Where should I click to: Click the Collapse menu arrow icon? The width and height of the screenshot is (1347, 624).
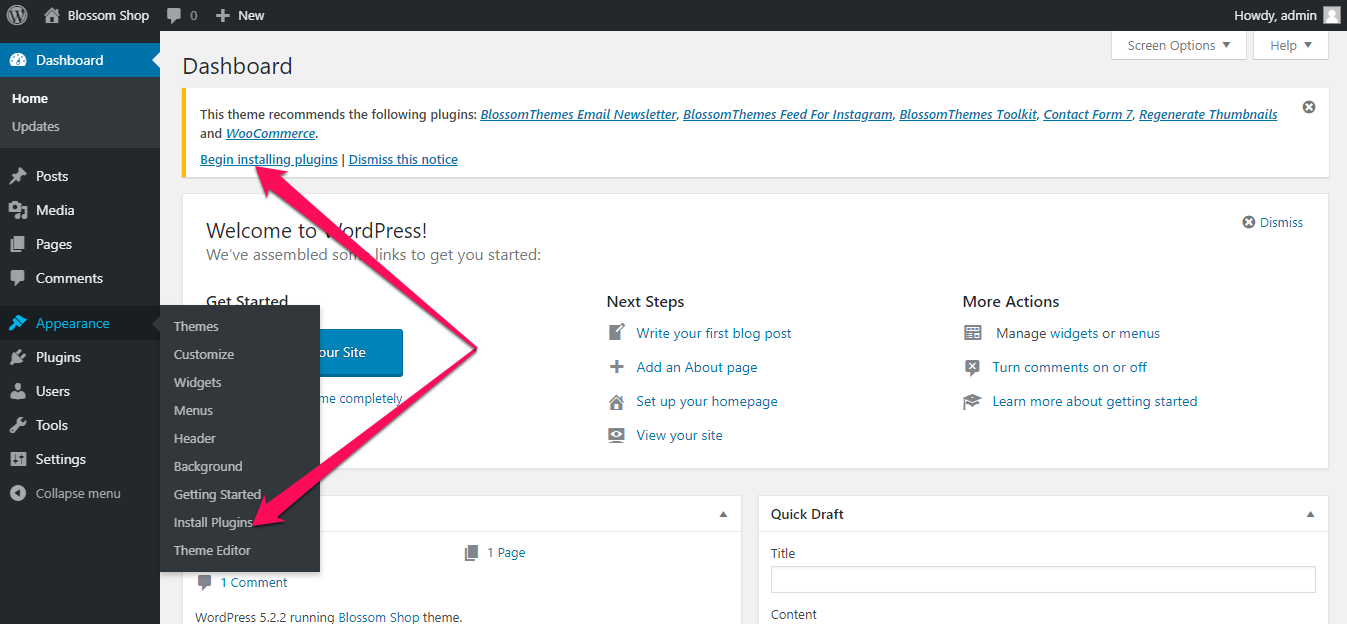[18, 493]
